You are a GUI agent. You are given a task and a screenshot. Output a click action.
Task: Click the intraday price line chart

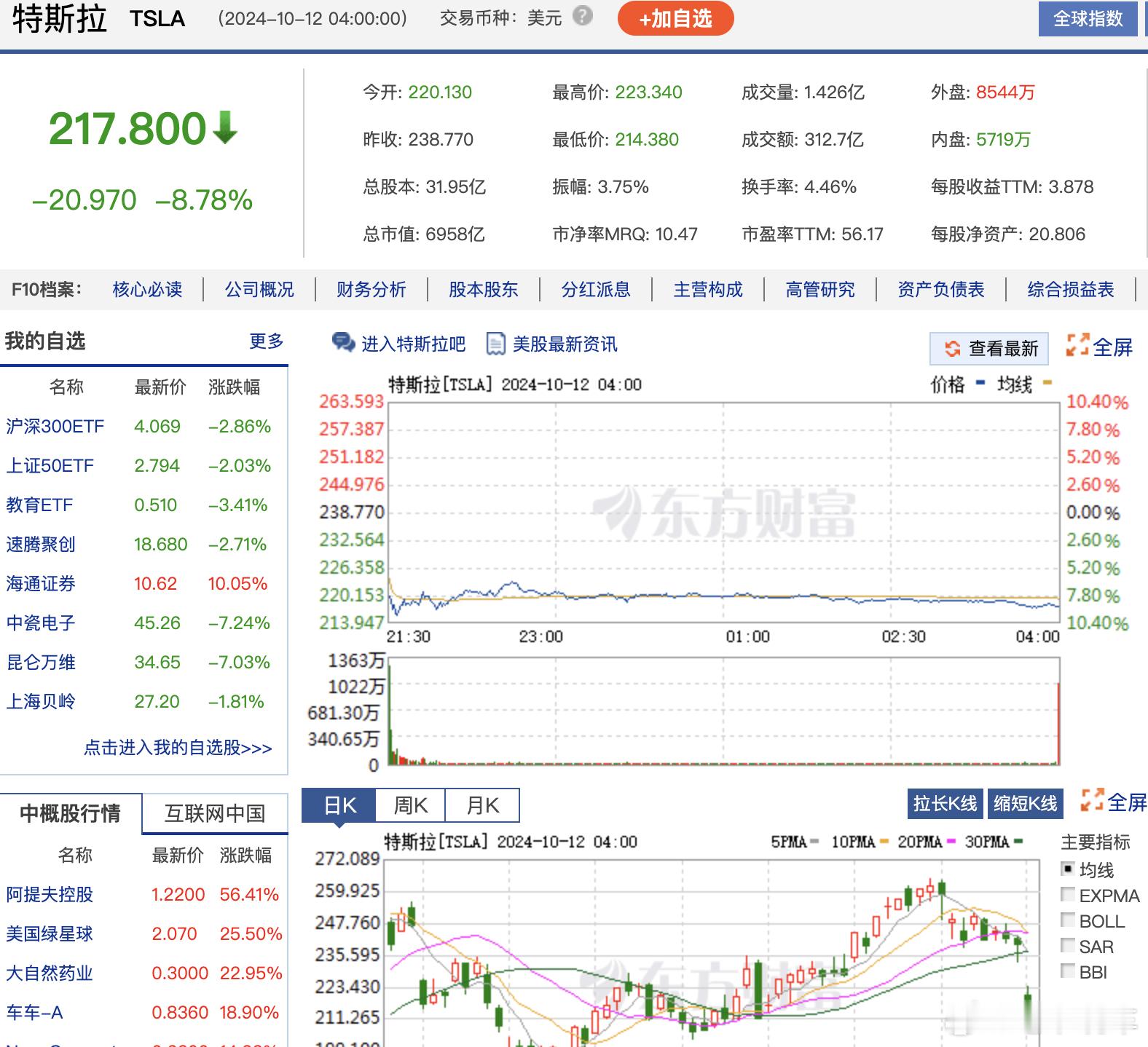click(x=723, y=512)
